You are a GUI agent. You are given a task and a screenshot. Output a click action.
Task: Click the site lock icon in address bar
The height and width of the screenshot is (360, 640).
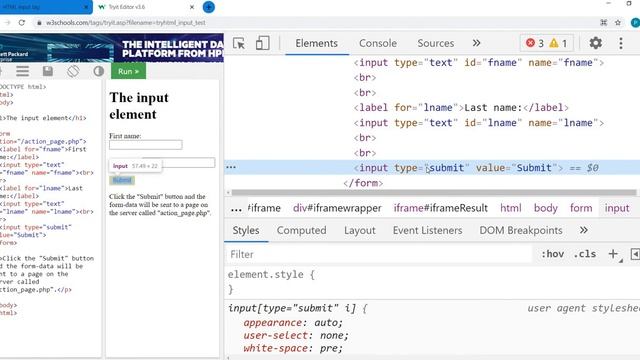39,23
